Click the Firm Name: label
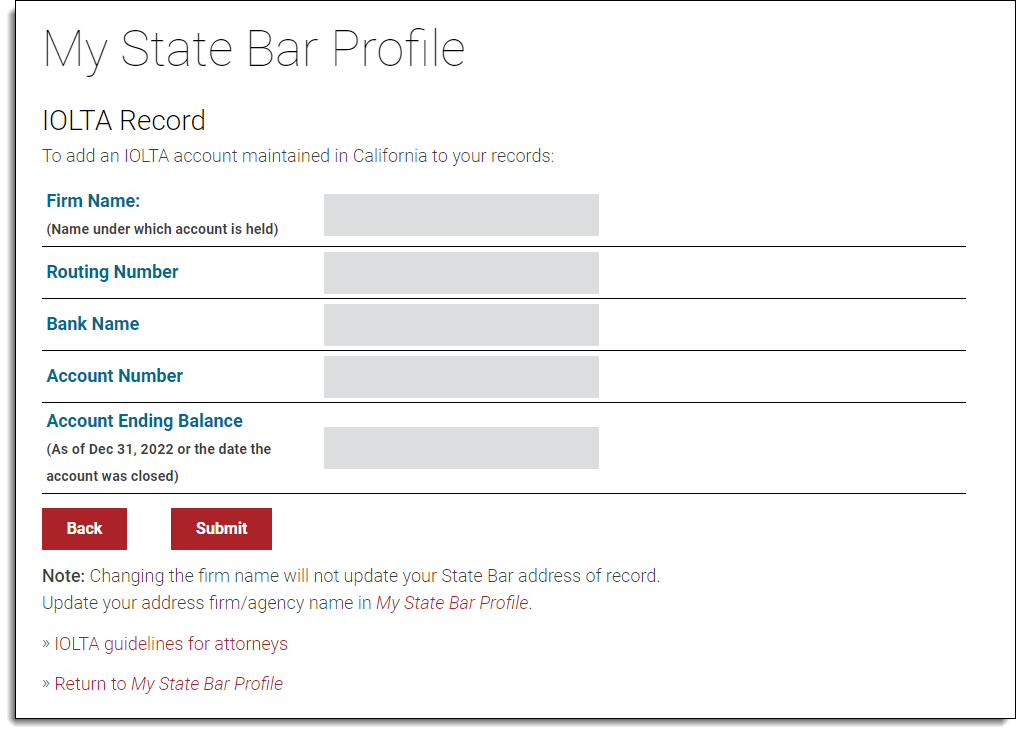This screenshot has height=734, width=1016. tap(93, 201)
